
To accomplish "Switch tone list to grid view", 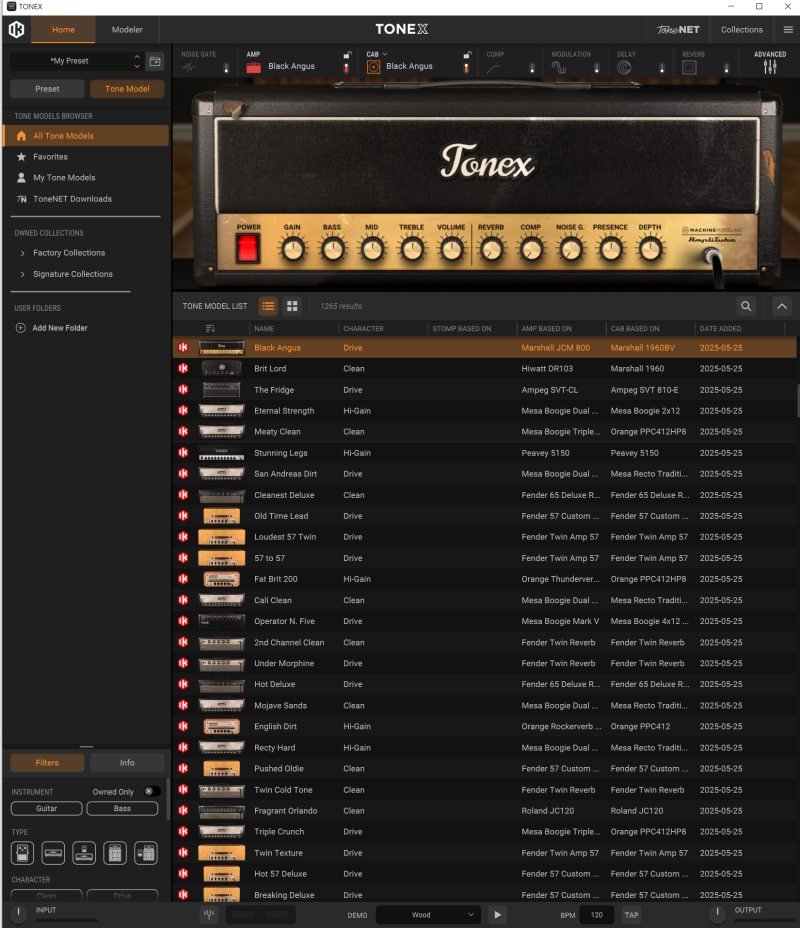I will click(292, 306).
